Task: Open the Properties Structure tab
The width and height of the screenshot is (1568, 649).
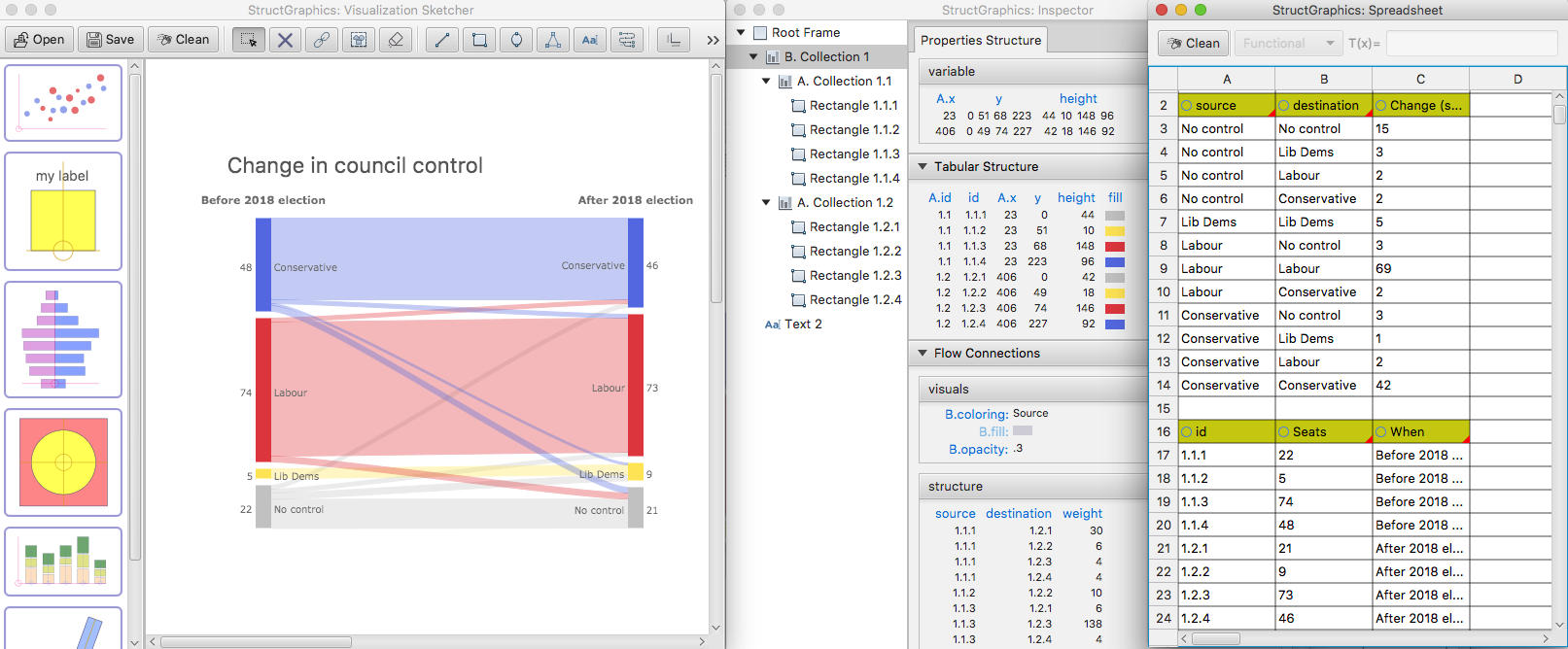Action: click(981, 40)
